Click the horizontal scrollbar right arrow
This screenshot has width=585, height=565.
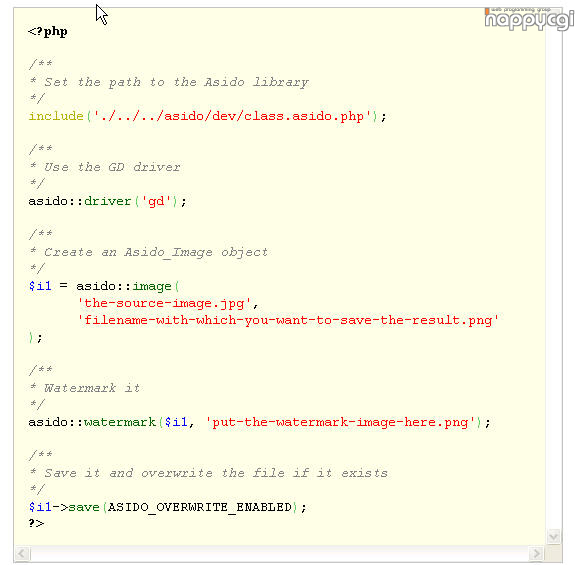pos(537,553)
